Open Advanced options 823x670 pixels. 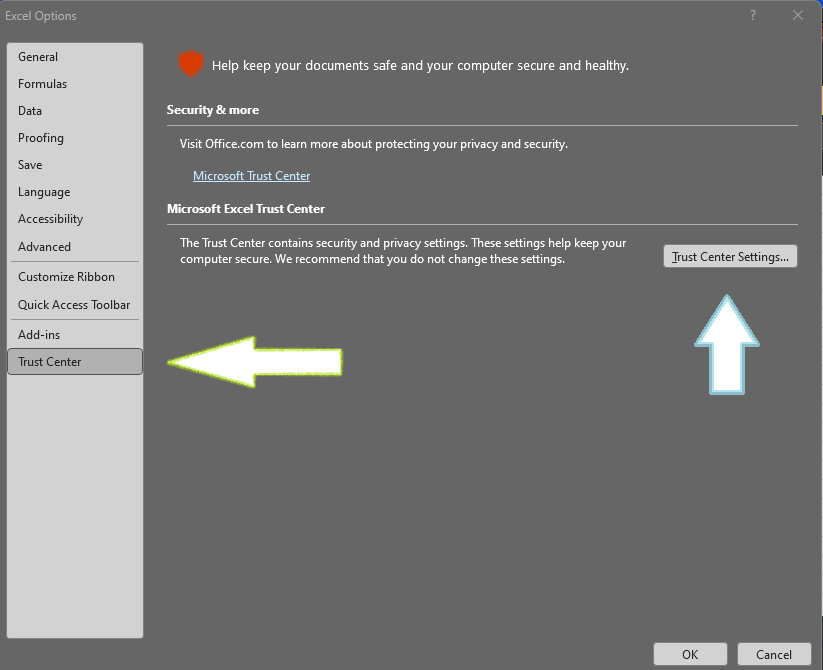pyautogui.click(x=75, y=247)
